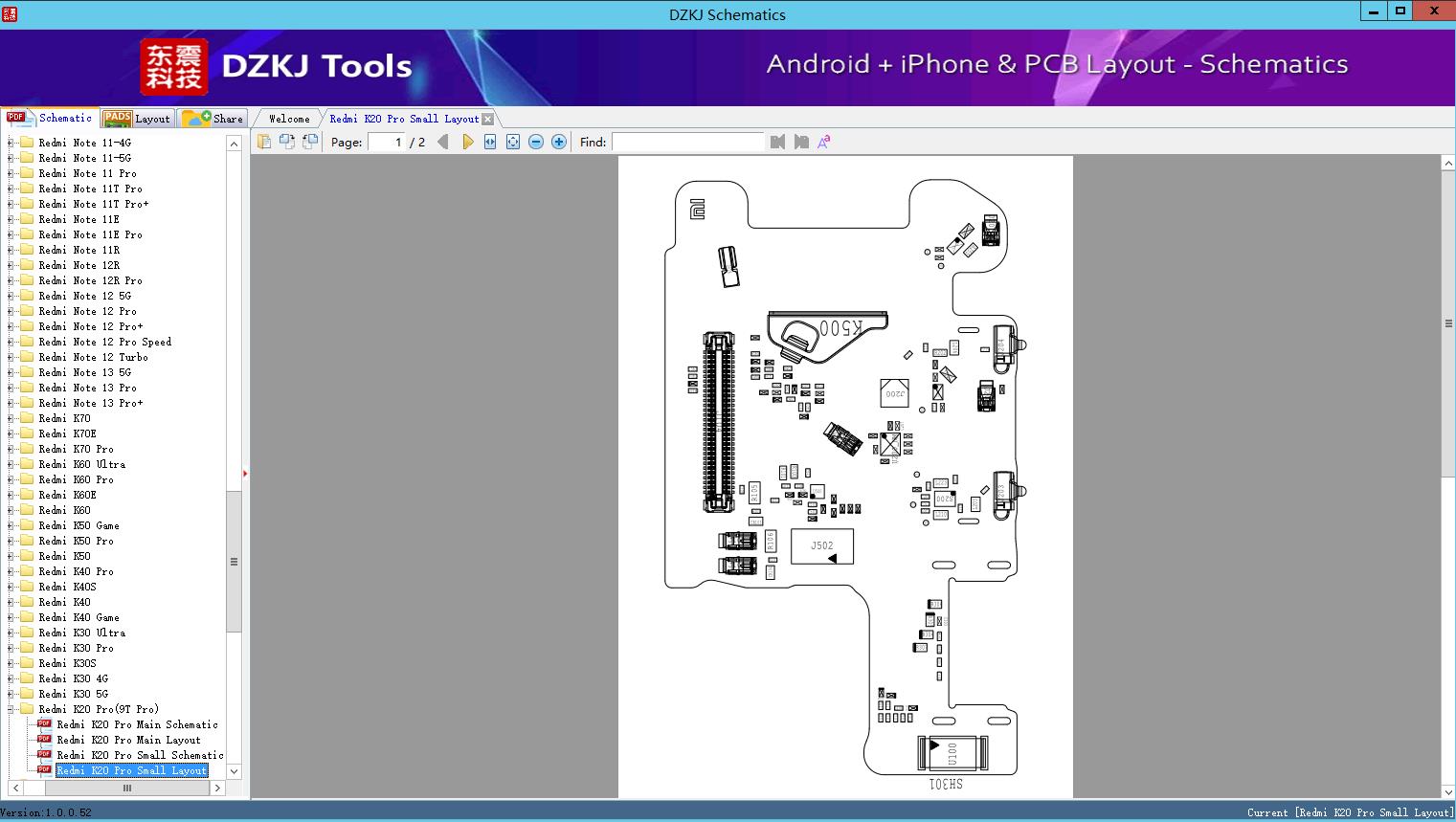Click the Current document status text
The height and width of the screenshot is (822, 1456).
[x=1350, y=812]
